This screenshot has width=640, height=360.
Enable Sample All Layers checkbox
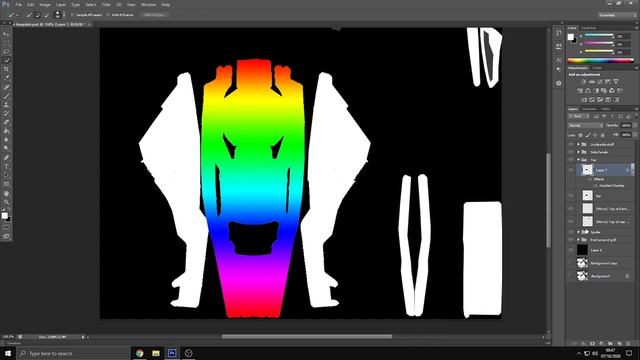72,15
